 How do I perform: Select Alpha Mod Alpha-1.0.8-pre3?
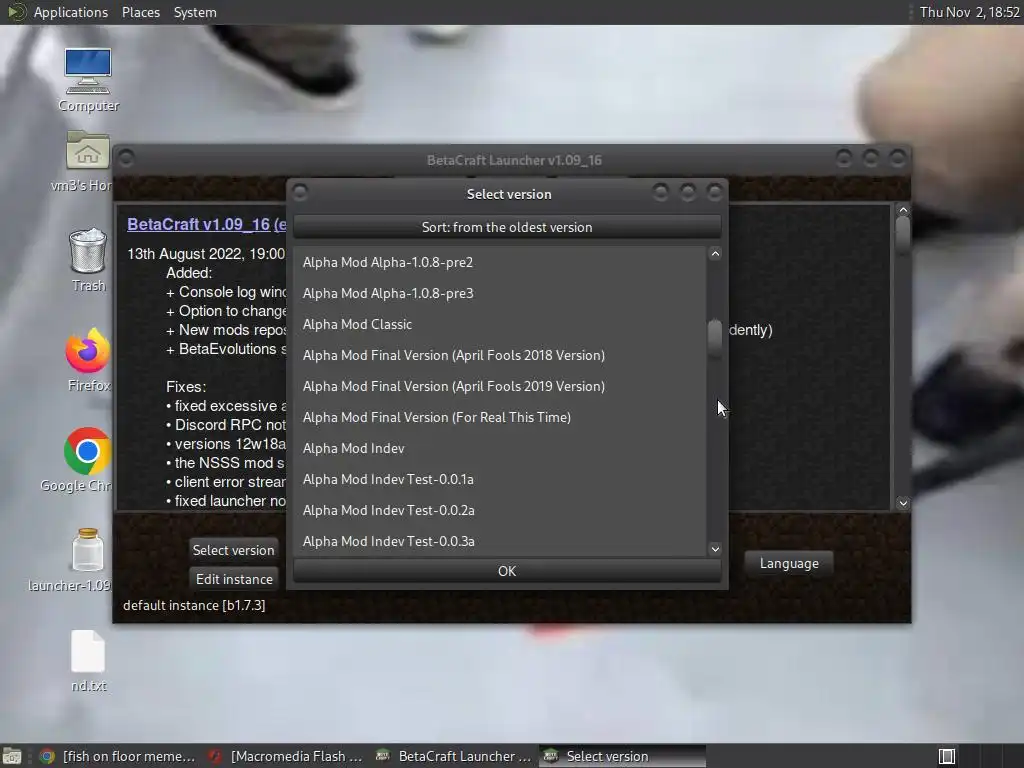(x=500, y=293)
